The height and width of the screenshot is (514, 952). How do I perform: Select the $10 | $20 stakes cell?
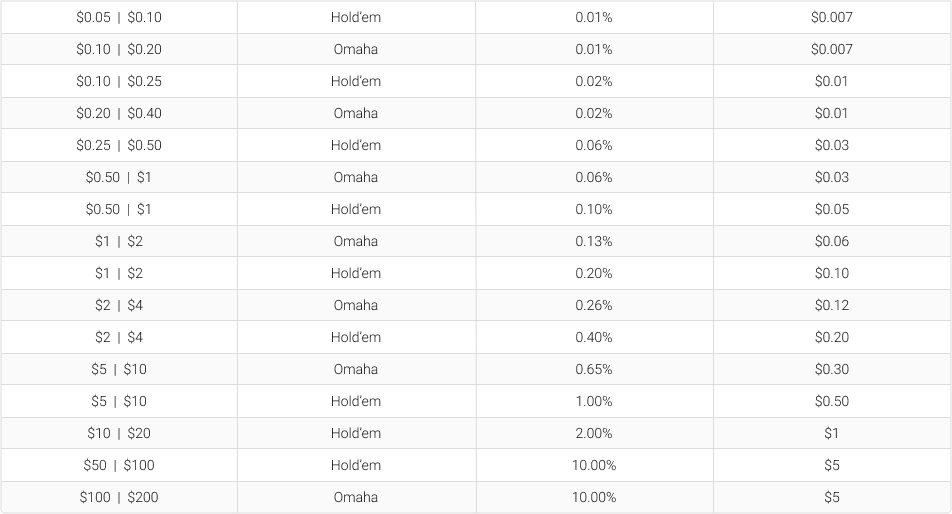coord(119,433)
